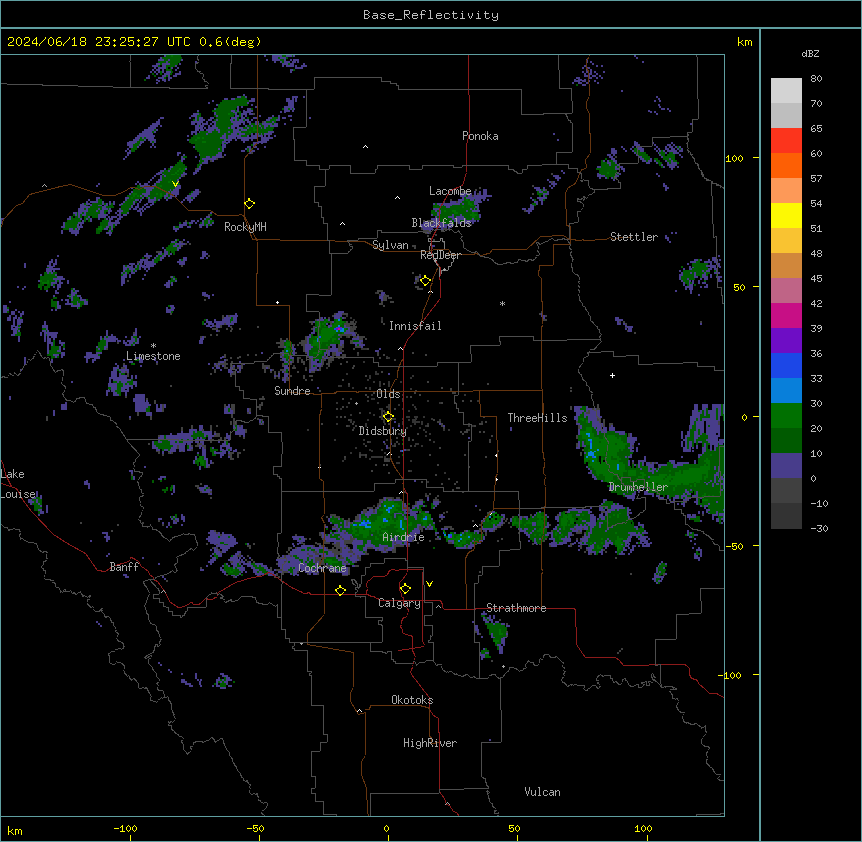862x842 pixels.
Task: Click the light gray 70-80 dBZ swatch
Action: [786, 91]
